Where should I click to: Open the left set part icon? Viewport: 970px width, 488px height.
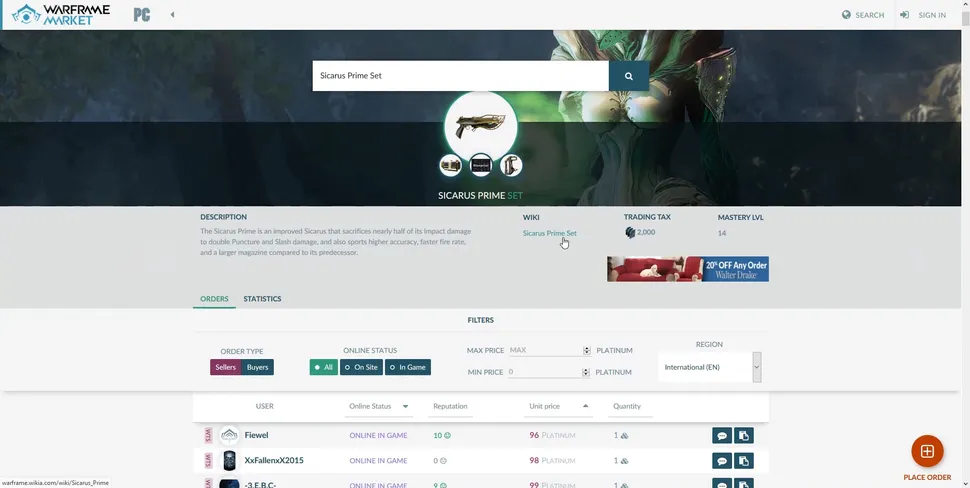pyautogui.click(x=450, y=165)
